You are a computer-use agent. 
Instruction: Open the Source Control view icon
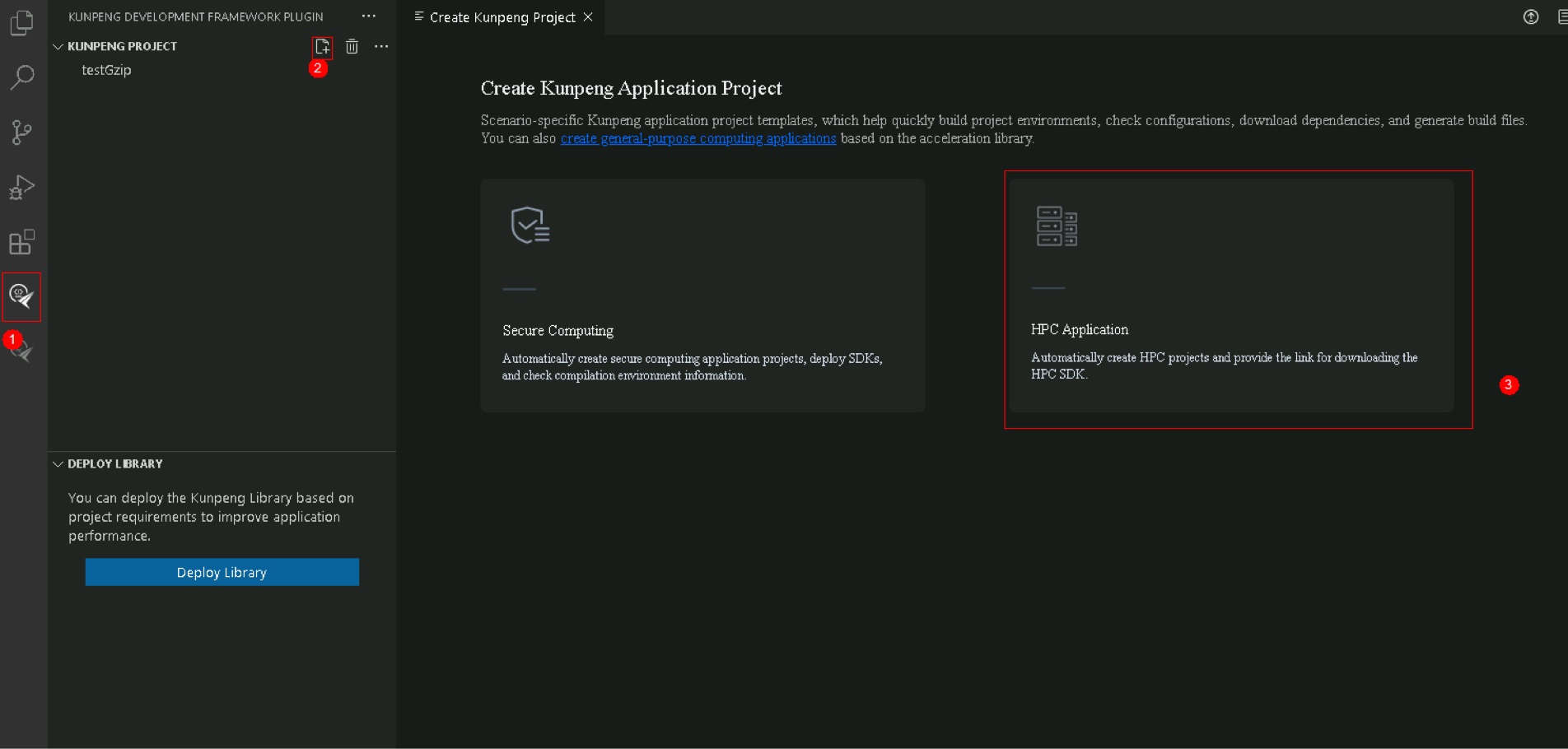click(x=22, y=132)
